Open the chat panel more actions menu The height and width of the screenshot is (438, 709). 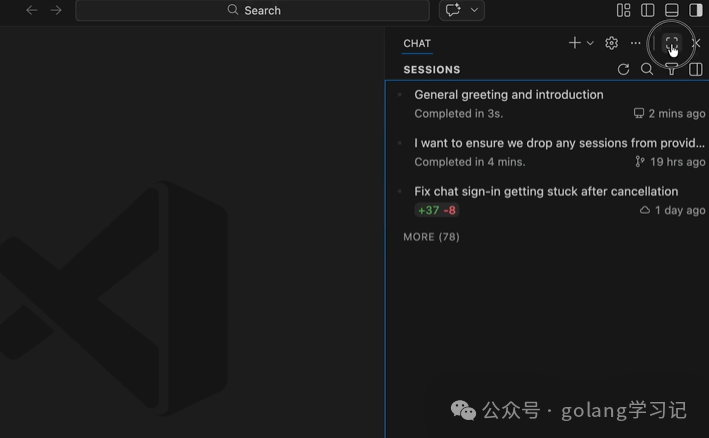(x=635, y=43)
